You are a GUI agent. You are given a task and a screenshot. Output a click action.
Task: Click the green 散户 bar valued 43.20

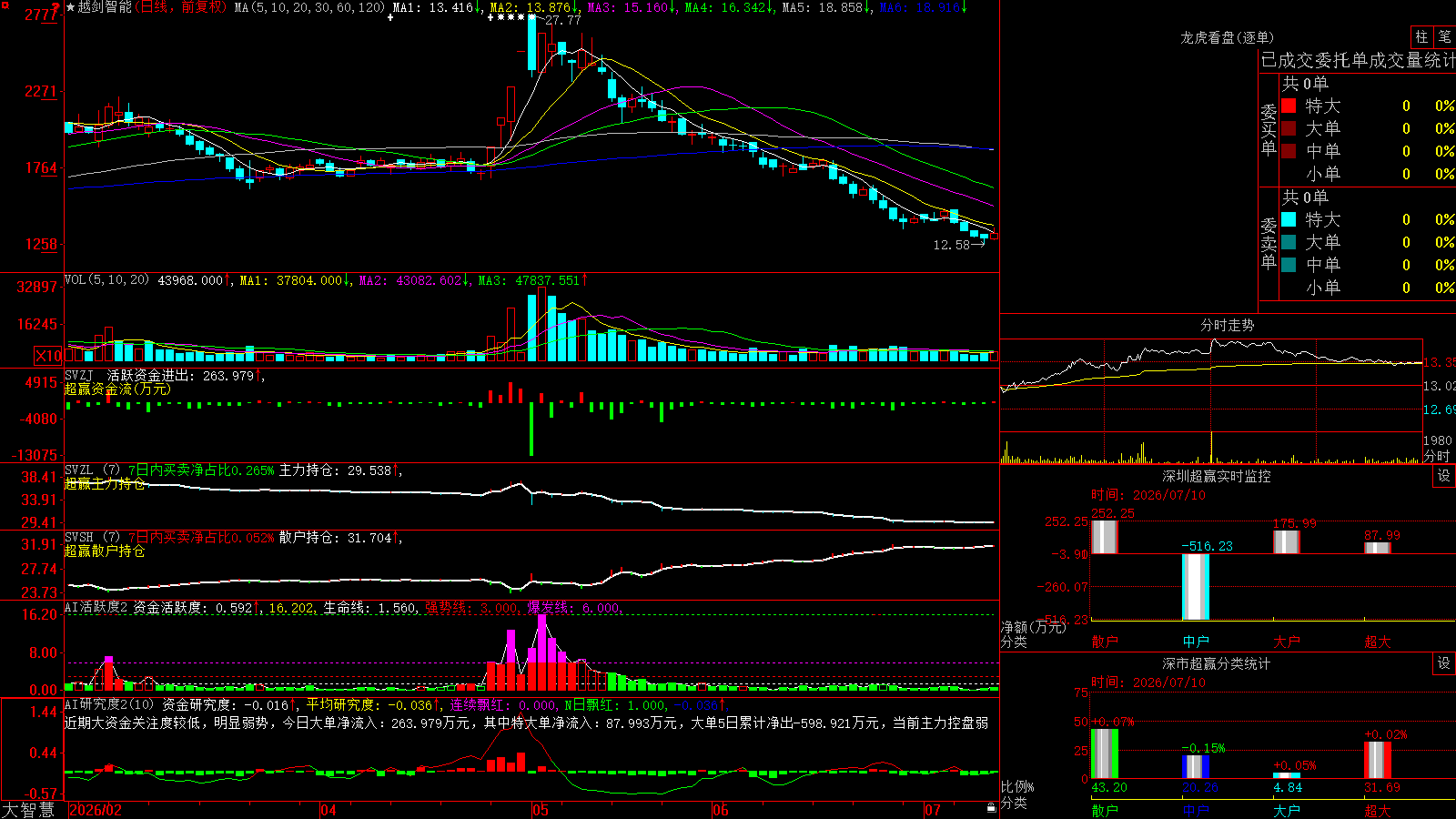(1105, 753)
